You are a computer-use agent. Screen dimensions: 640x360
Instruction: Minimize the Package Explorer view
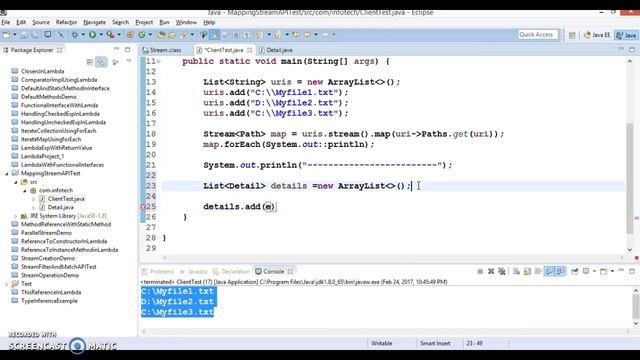pyautogui.click(x=116, y=49)
